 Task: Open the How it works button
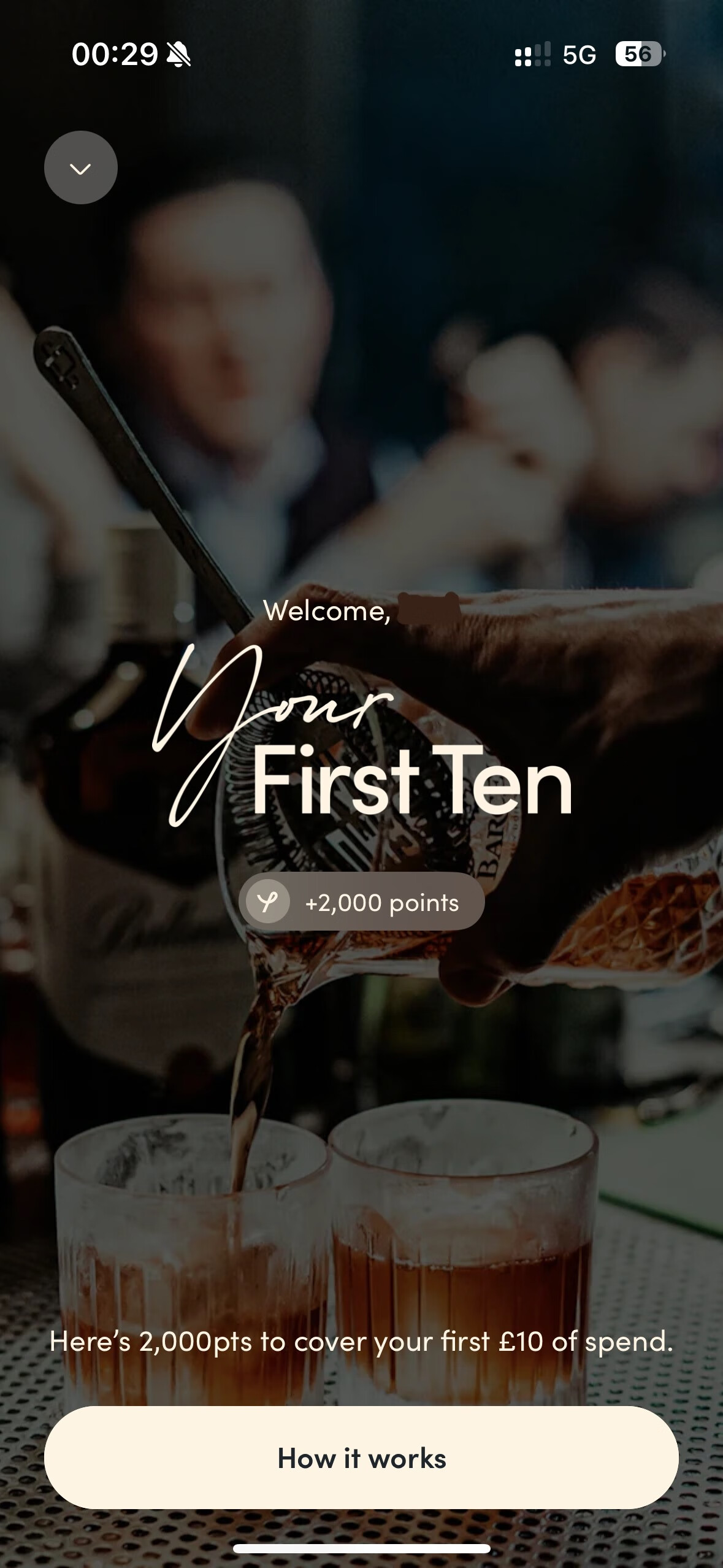pyautogui.click(x=361, y=1458)
